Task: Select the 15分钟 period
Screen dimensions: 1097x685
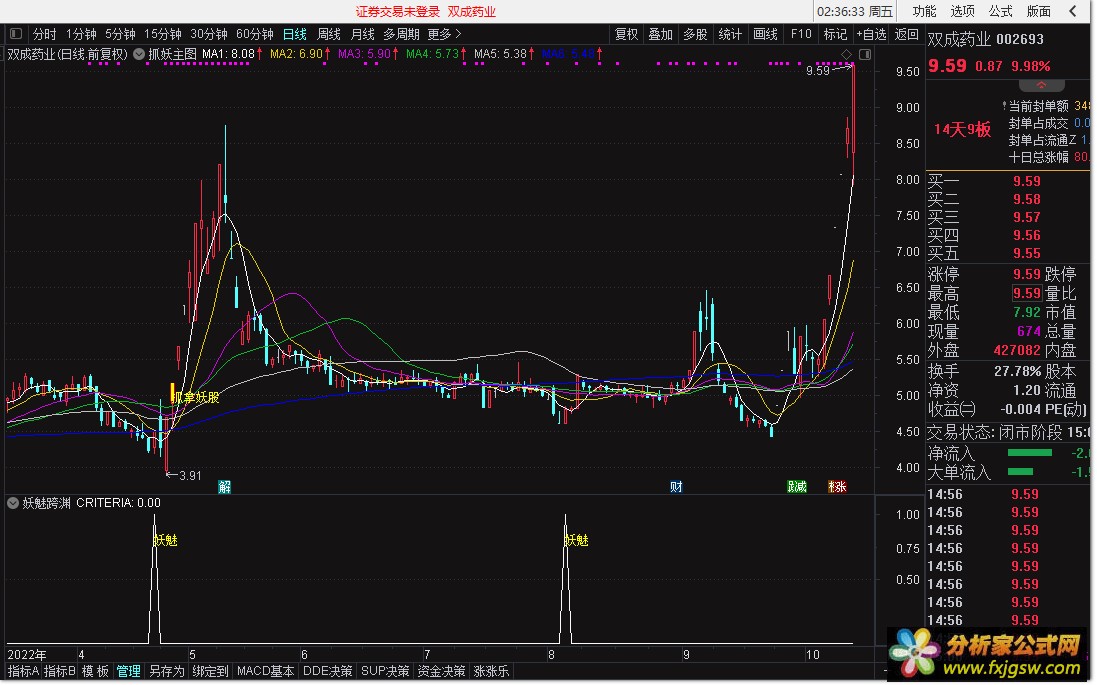Action: click(x=163, y=34)
